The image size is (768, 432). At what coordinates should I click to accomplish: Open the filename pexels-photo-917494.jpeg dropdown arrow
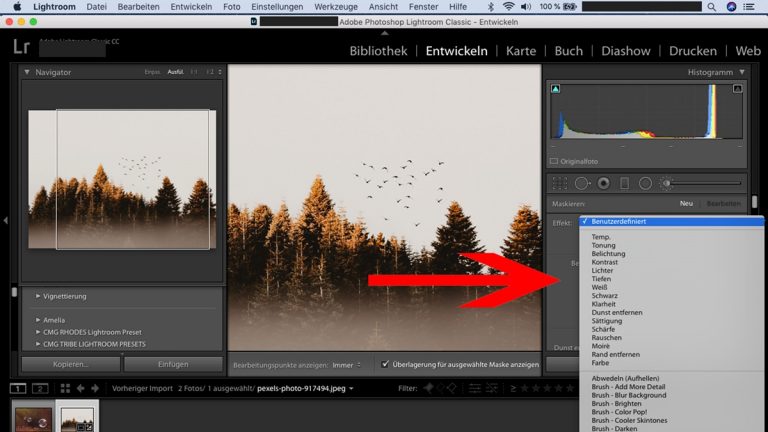pos(351,388)
